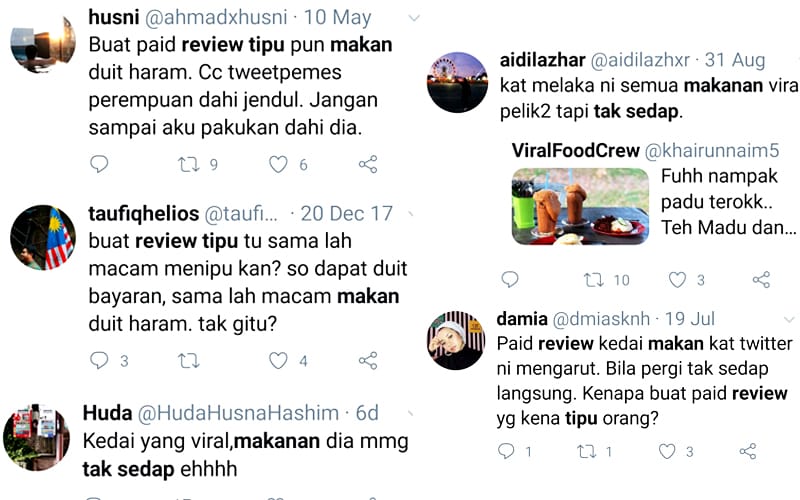Retweet husni's paid review tweet
Image resolution: width=800 pixels, height=500 pixels.
[188, 164]
